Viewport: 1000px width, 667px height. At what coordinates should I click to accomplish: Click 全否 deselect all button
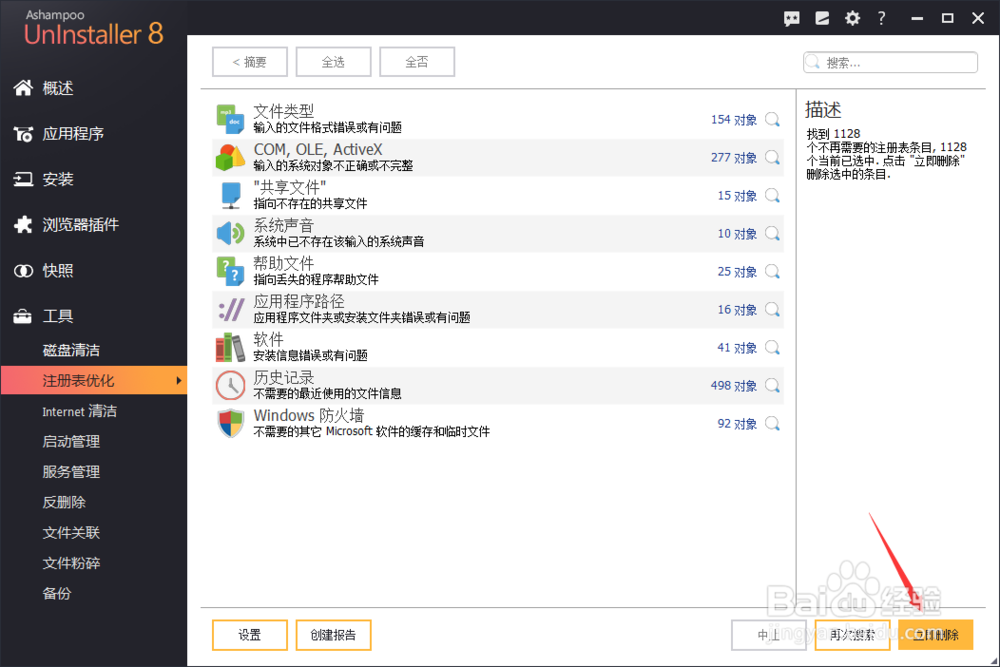coord(417,62)
